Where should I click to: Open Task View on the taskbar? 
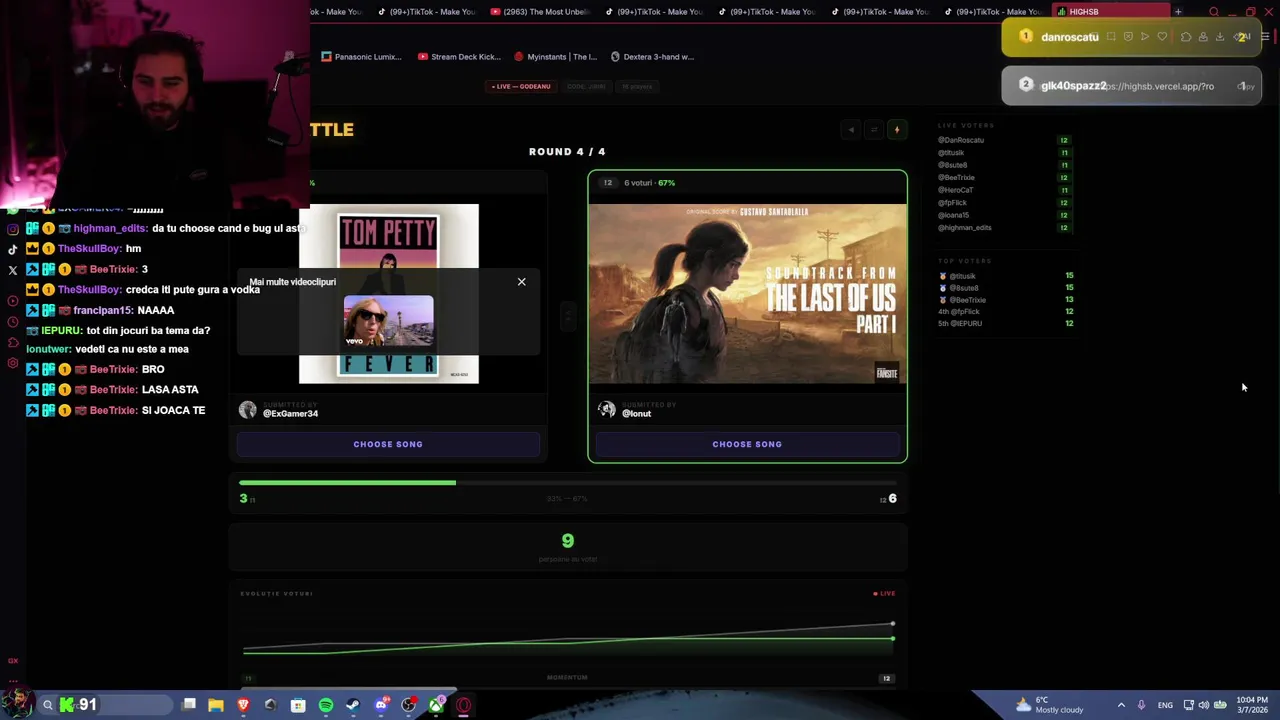coord(189,705)
